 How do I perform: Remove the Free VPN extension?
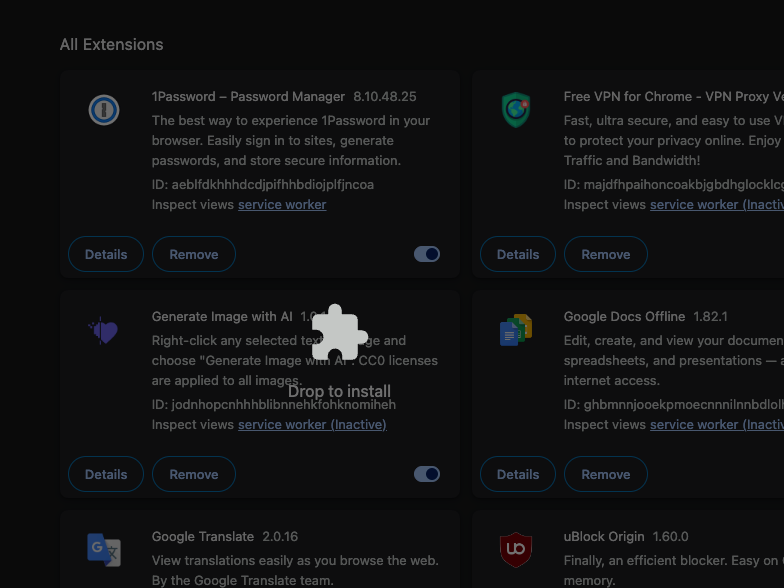tap(606, 254)
